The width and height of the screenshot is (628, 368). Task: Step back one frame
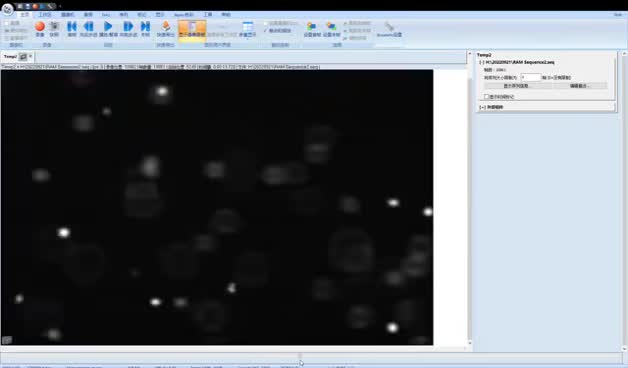point(88,28)
